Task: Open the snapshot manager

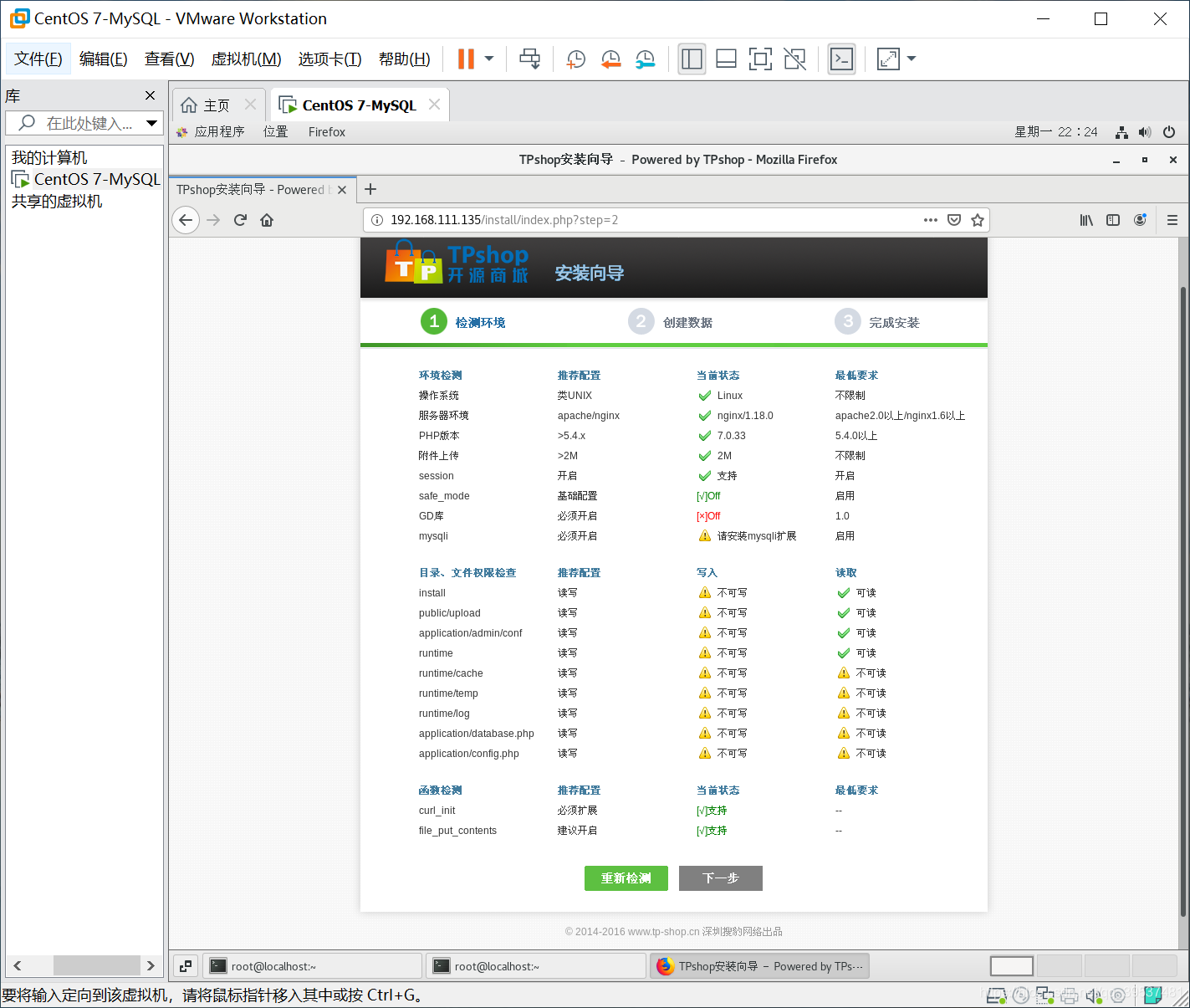Action: tap(646, 59)
